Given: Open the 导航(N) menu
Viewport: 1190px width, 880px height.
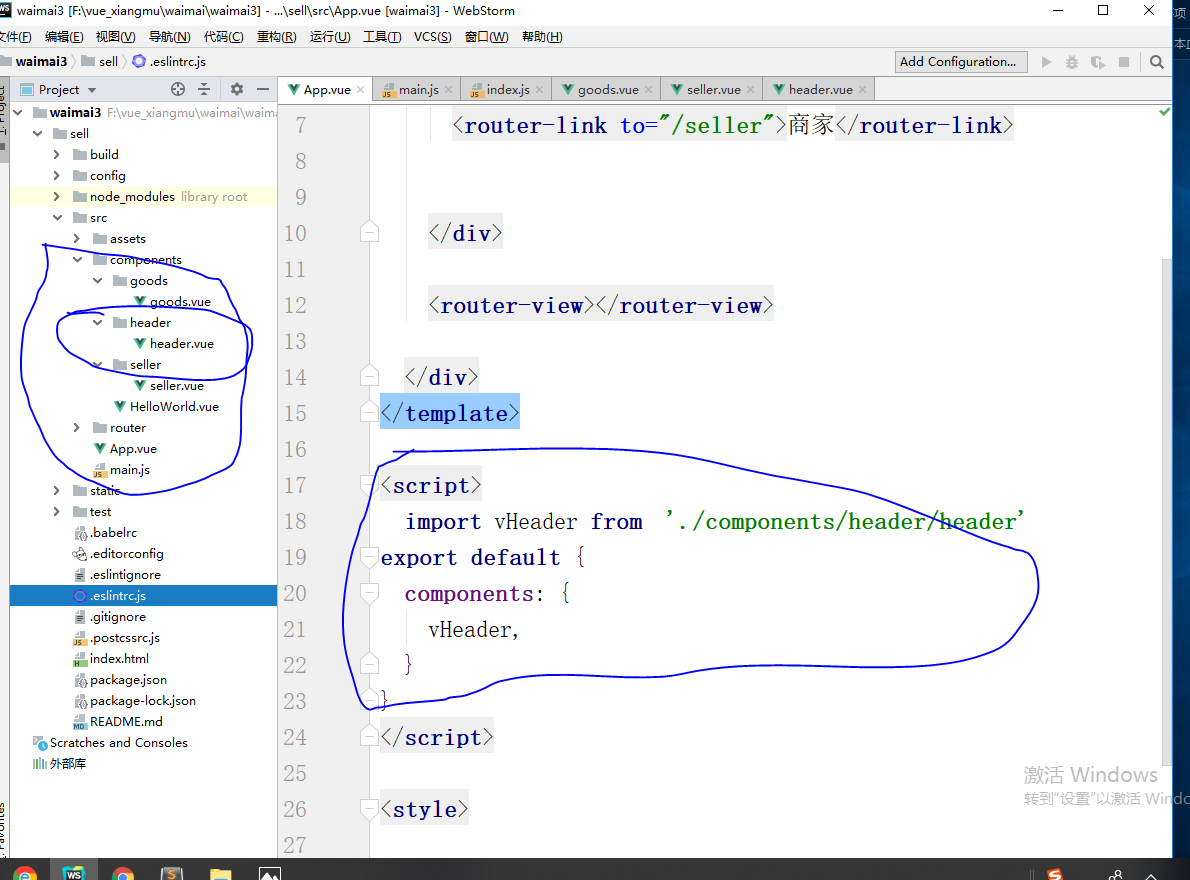Looking at the screenshot, I should coord(169,36).
